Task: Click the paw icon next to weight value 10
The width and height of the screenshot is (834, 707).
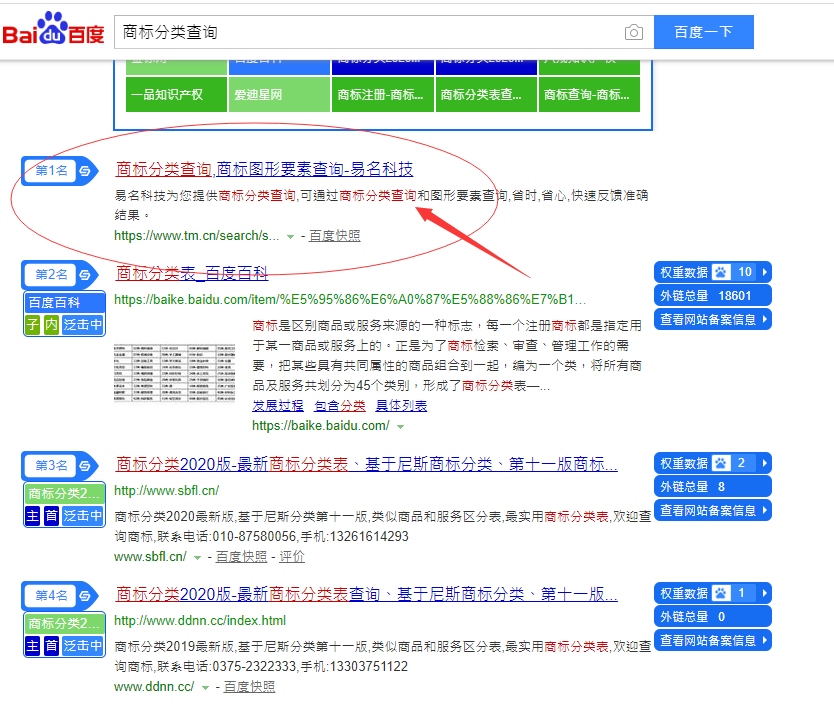Action: 721,272
